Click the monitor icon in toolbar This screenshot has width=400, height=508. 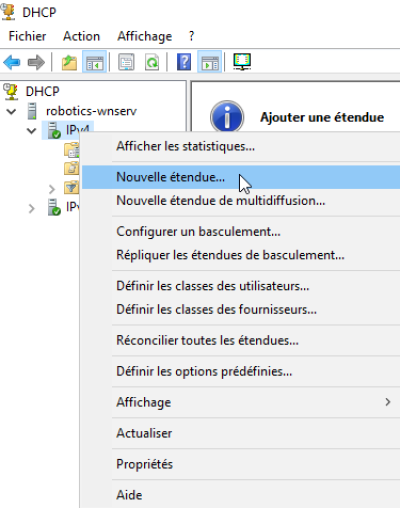click(x=242, y=62)
